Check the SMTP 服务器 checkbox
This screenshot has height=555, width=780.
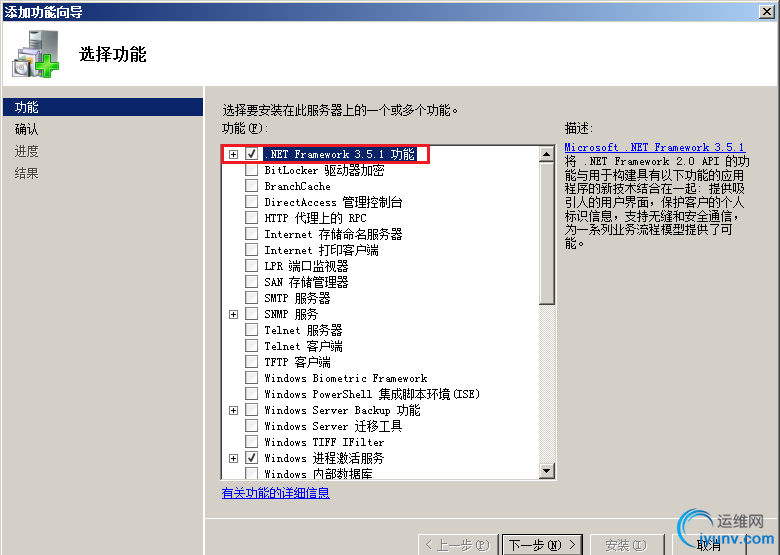pyautogui.click(x=252, y=298)
